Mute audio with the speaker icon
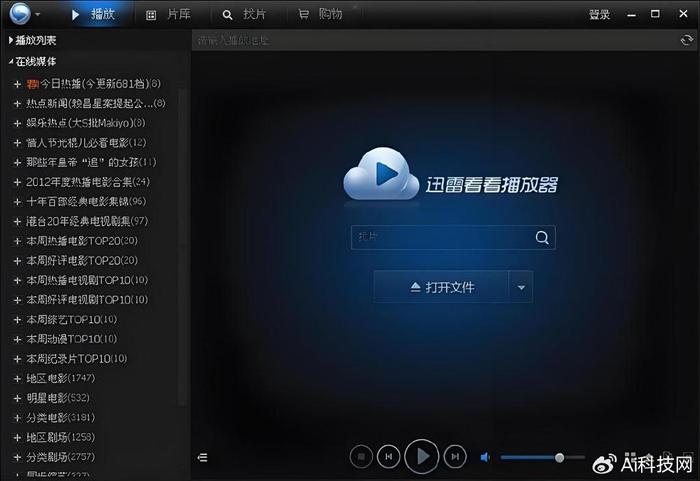The height and width of the screenshot is (481, 700). point(485,457)
